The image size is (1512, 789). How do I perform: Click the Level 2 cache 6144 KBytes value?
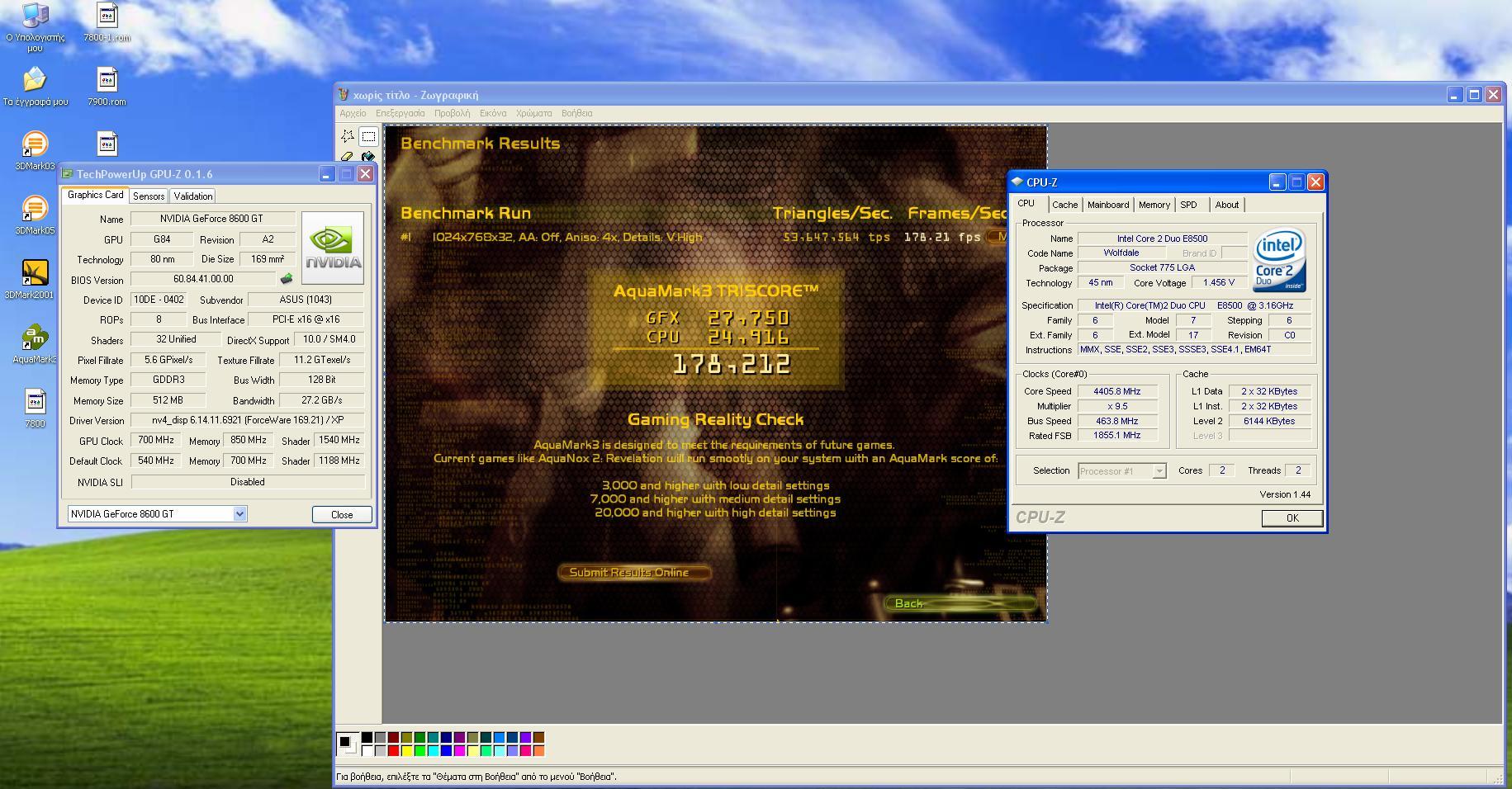[1269, 421]
